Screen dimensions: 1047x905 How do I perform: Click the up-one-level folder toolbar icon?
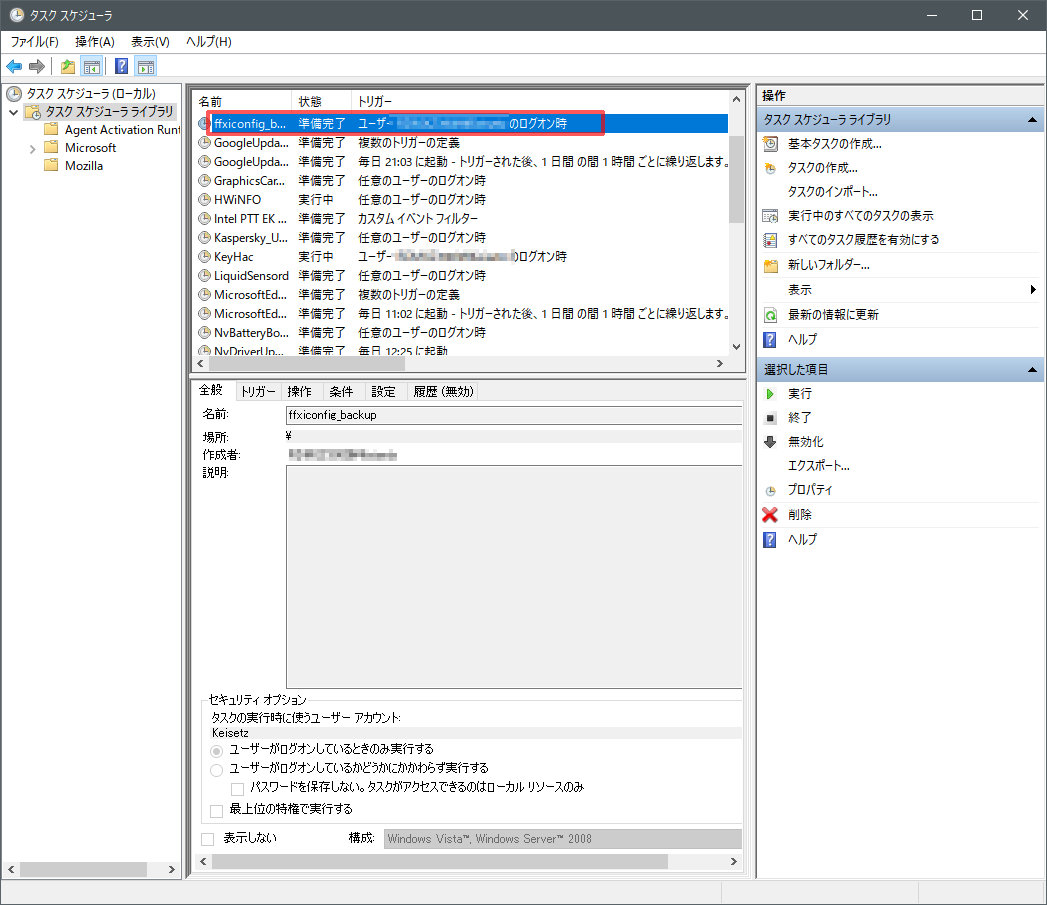pyautogui.click(x=67, y=66)
